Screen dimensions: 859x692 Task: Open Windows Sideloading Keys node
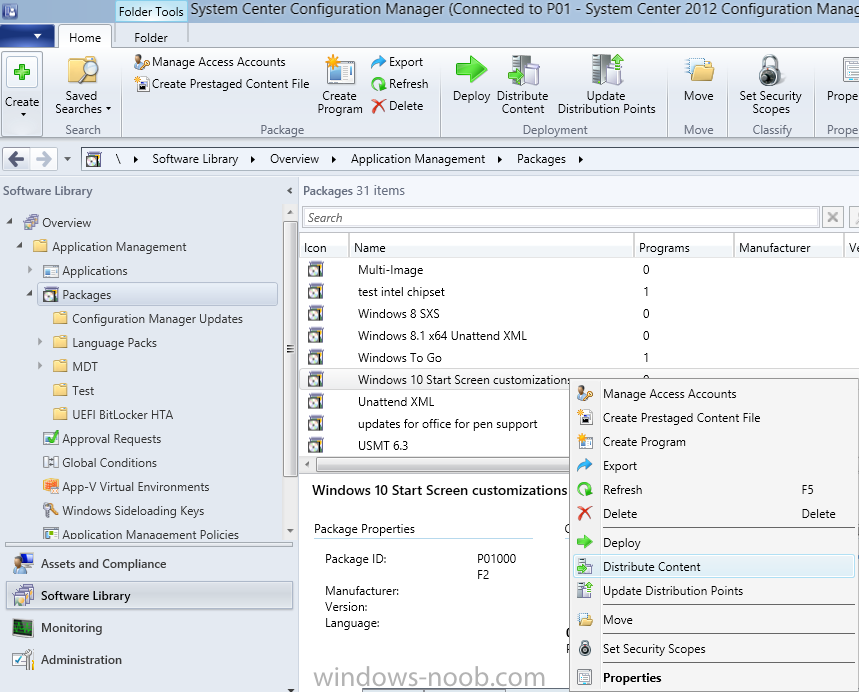pos(124,511)
